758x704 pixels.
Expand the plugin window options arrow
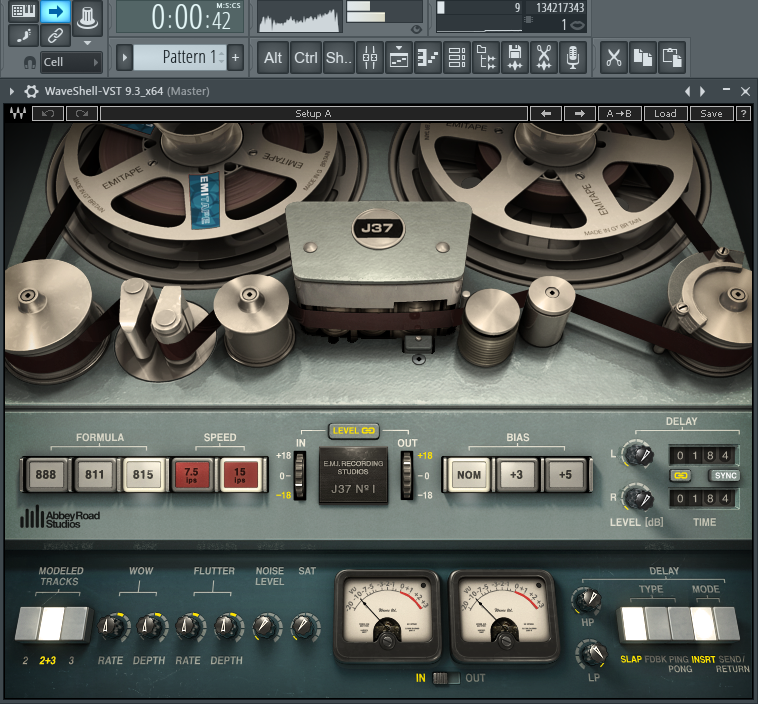coord(12,91)
